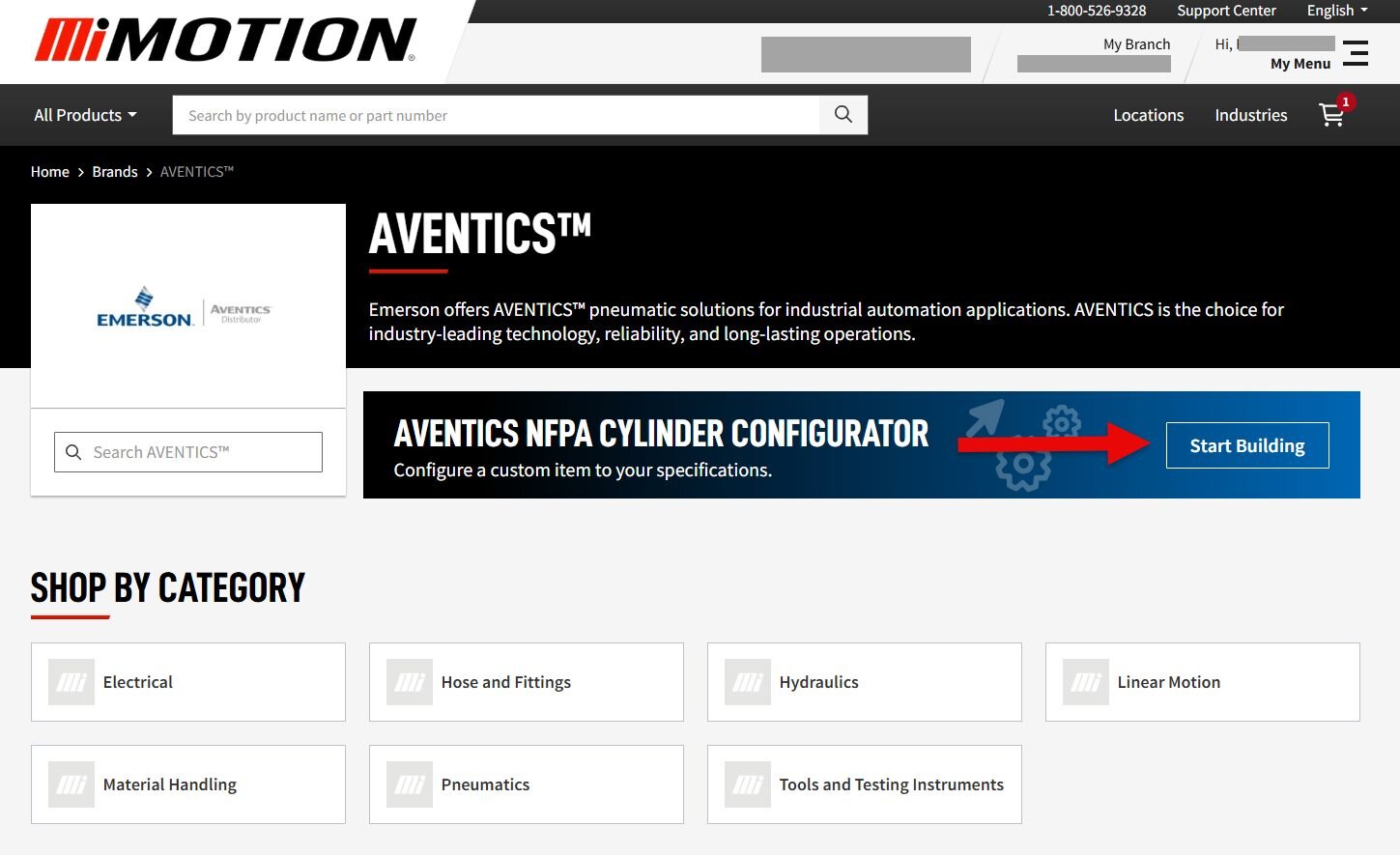Open My Branch selector

click(x=1135, y=44)
